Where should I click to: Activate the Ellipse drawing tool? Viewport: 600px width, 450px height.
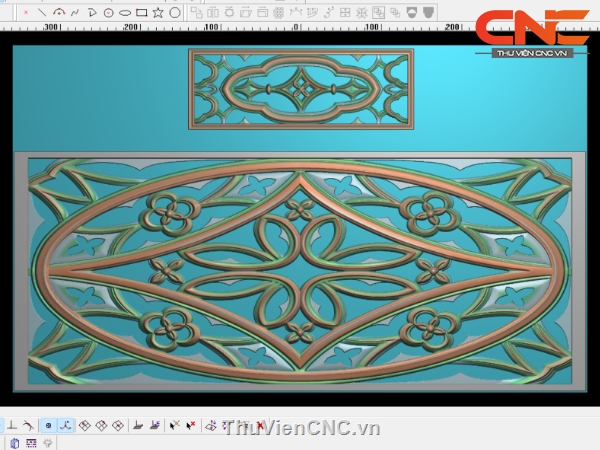[x=125, y=13]
